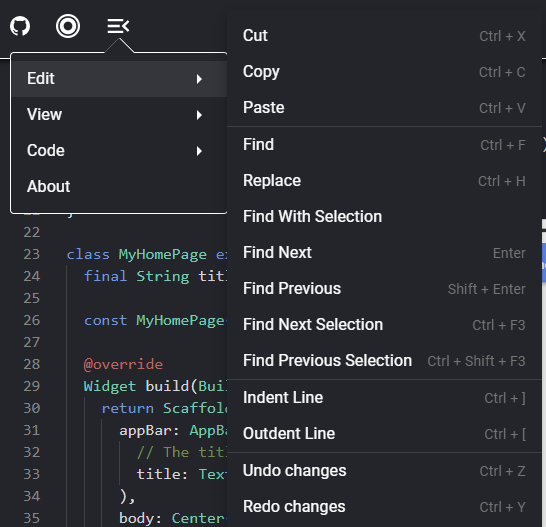
Task: Open the View submenu
Action: click(x=119, y=115)
